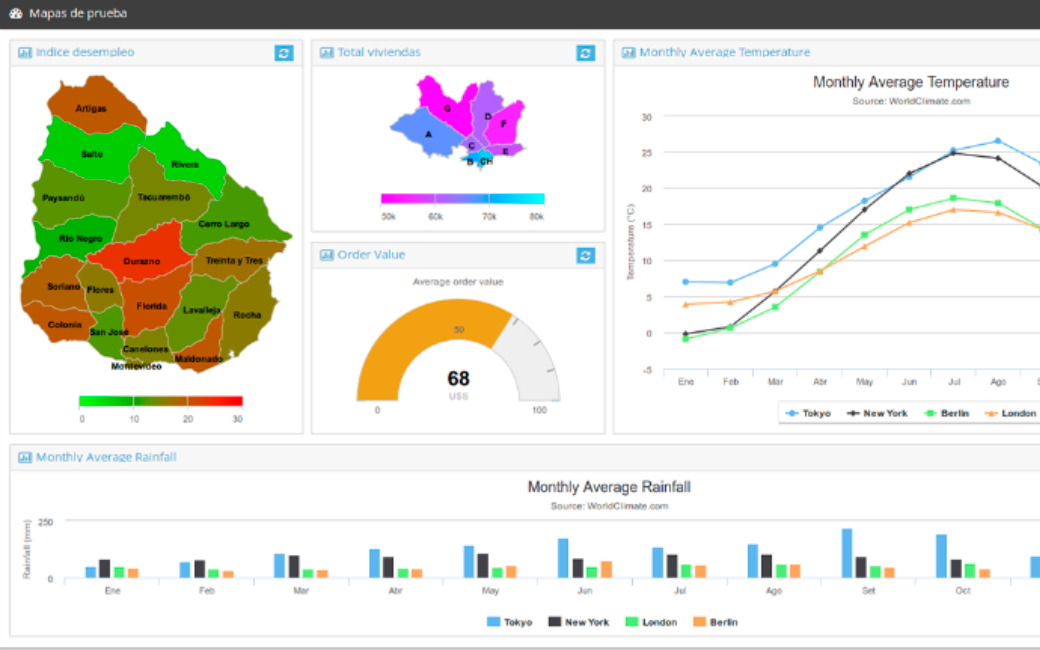Click the Tokyo rainfall bar for Set
Image resolution: width=1040 pixels, height=650 pixels.
tap(847, 553)
